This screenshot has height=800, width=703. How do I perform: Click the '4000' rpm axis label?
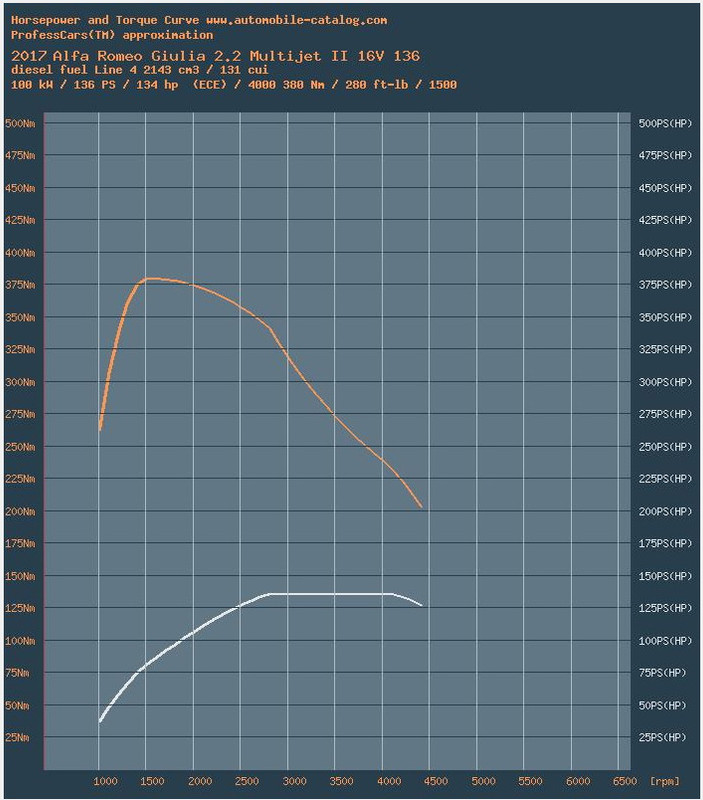tap(389, 782)
